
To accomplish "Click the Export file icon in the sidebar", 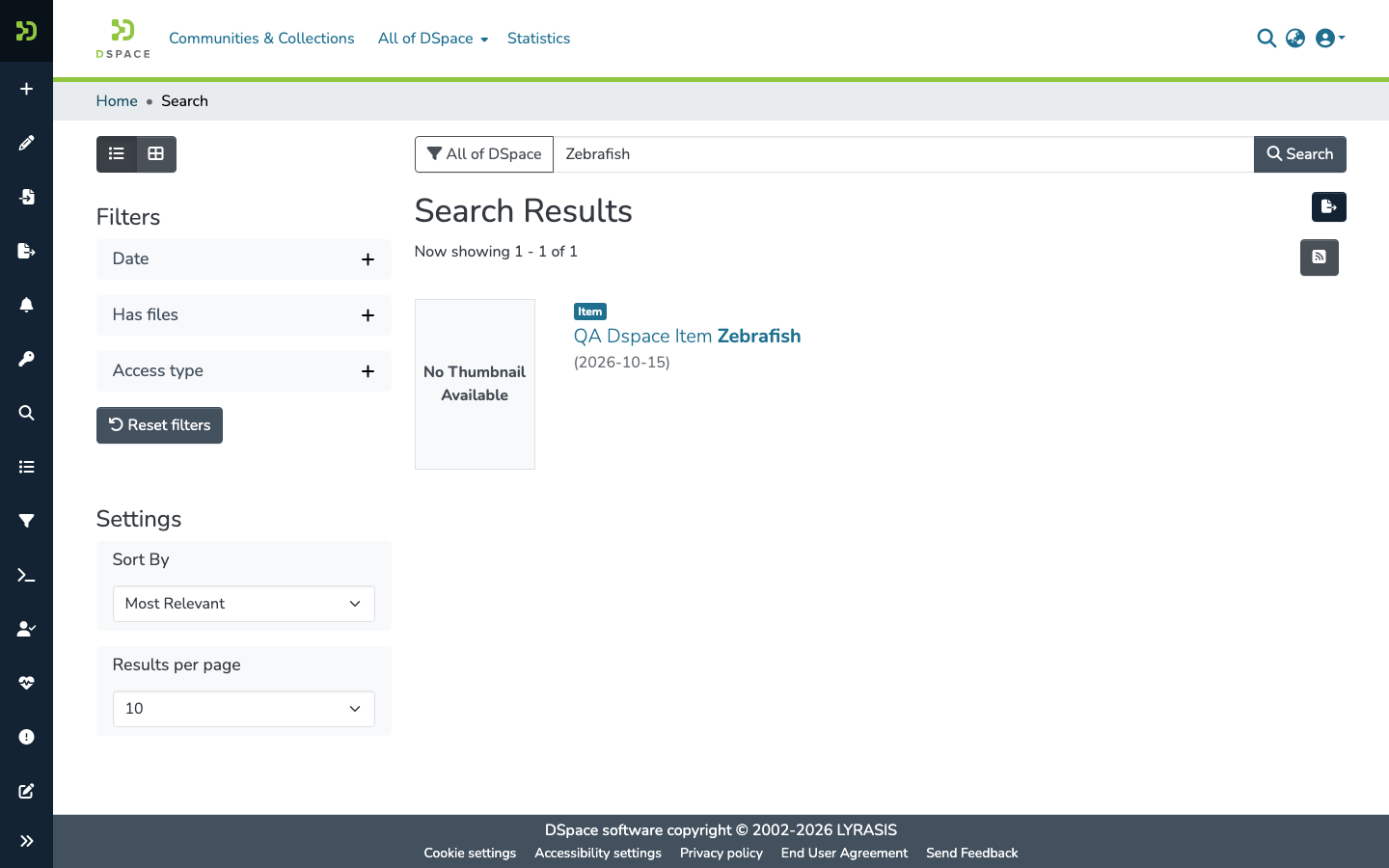I will tap(26, 251).
